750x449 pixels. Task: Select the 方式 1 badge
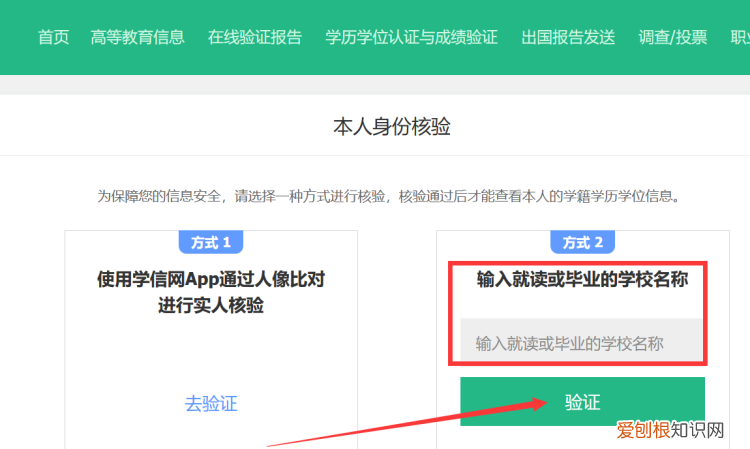211,242
